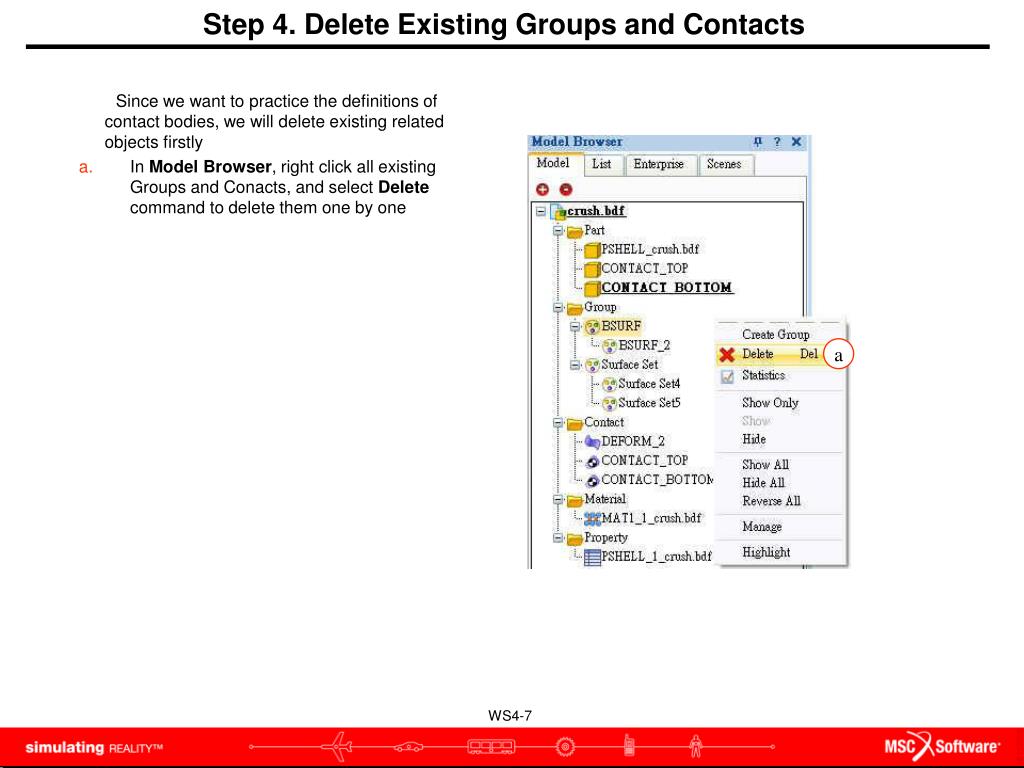1024x768 pixels.
Task: Select Reverse All menu entry
Action: click(771, 502)
